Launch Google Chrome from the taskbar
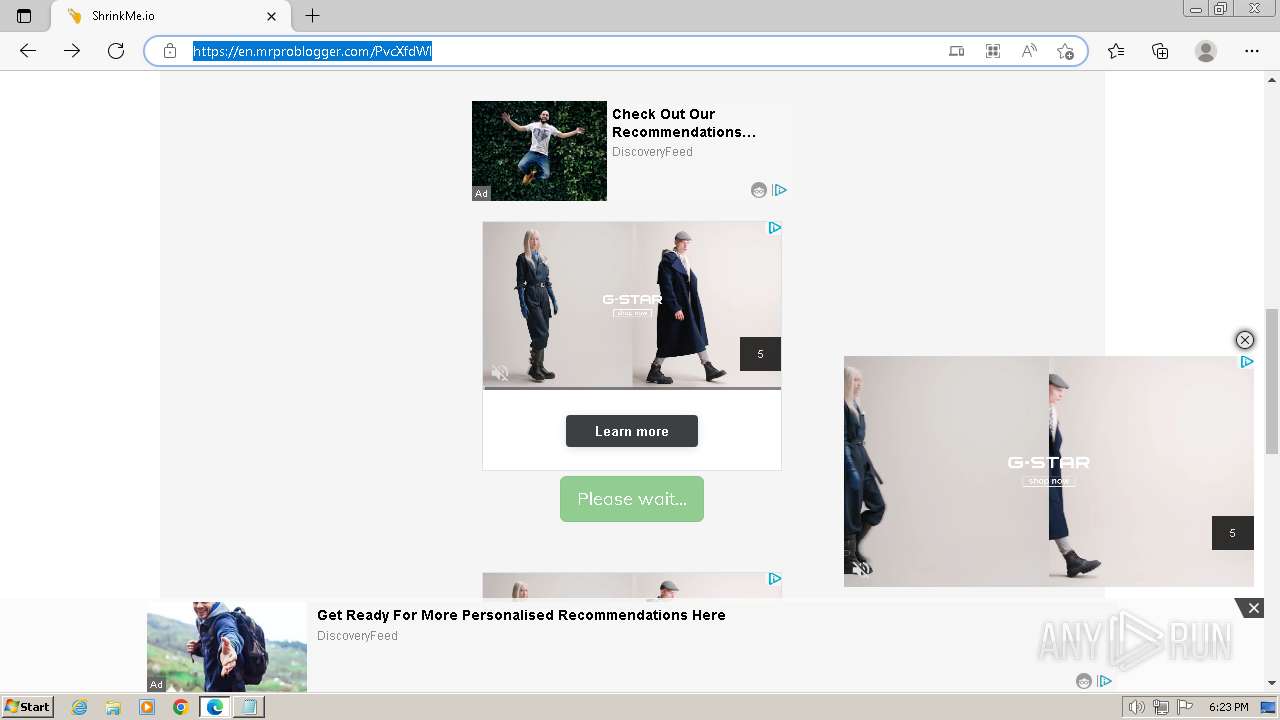Screen dimensions: 1280x720 [180, 707]
